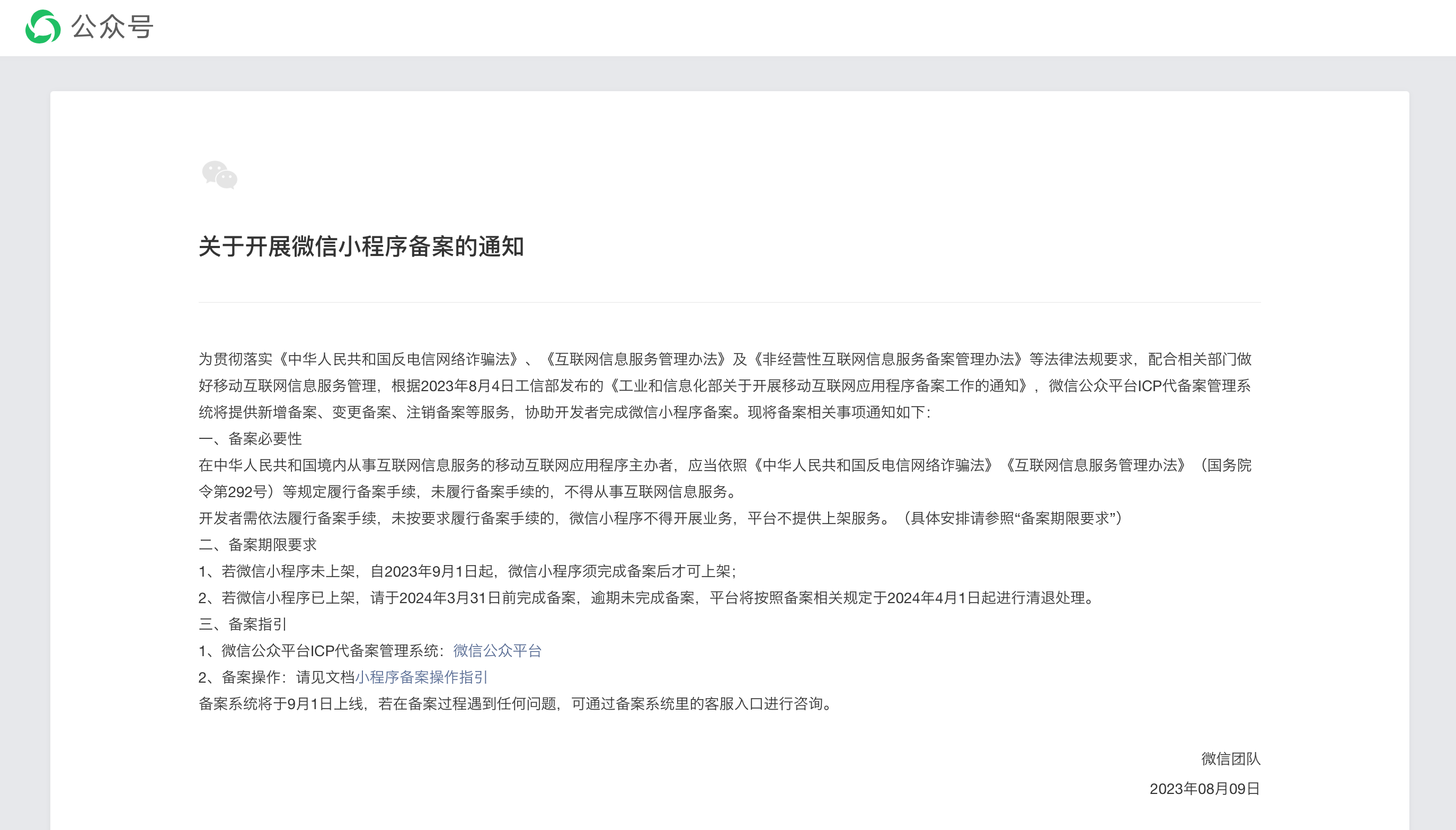Open the 微信公众平台 link
This screenshot has width=1456, height=830.
(x=496, y=650)
